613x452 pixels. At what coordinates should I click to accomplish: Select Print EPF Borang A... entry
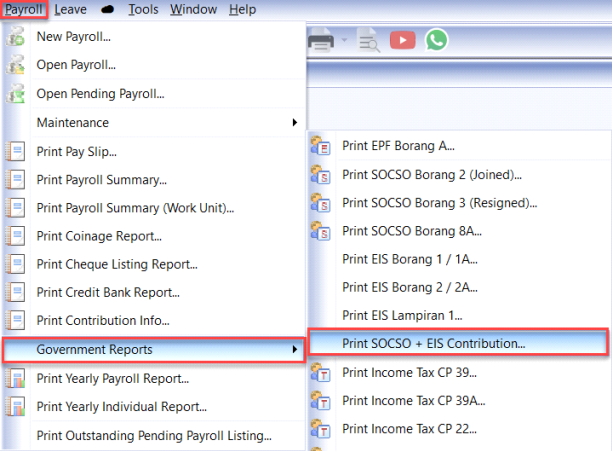click(398, 145)
